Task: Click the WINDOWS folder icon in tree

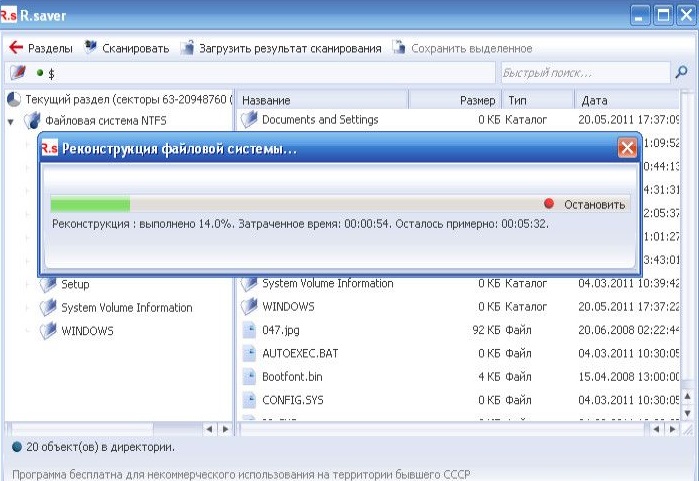Action: [48, 331]
